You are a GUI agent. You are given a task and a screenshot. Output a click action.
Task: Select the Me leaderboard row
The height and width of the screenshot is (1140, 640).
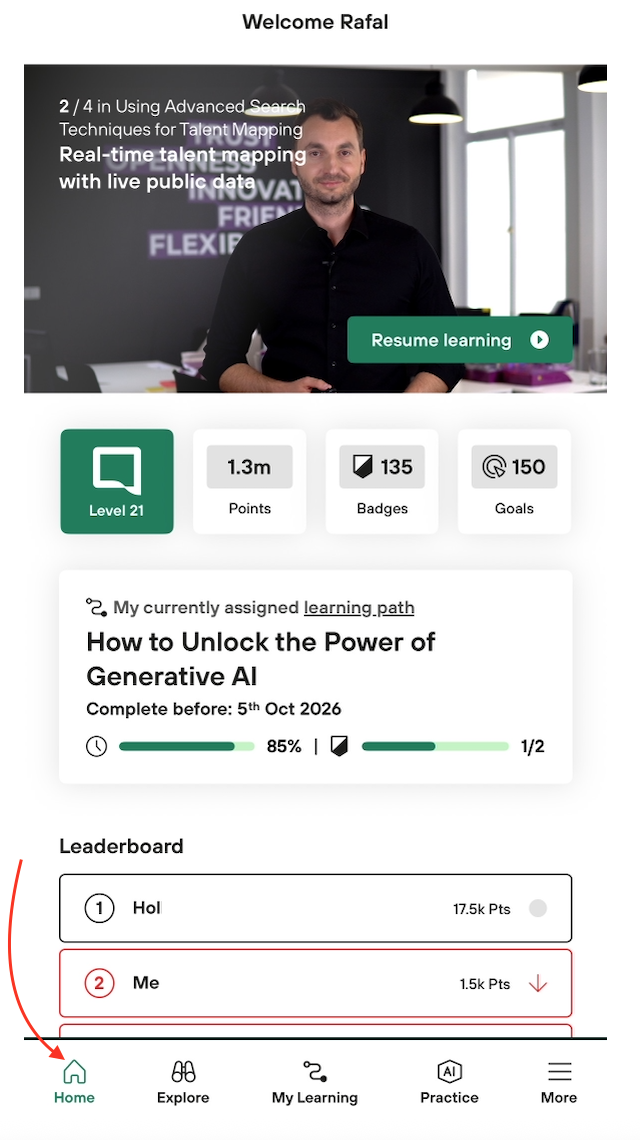pos(316,983)
